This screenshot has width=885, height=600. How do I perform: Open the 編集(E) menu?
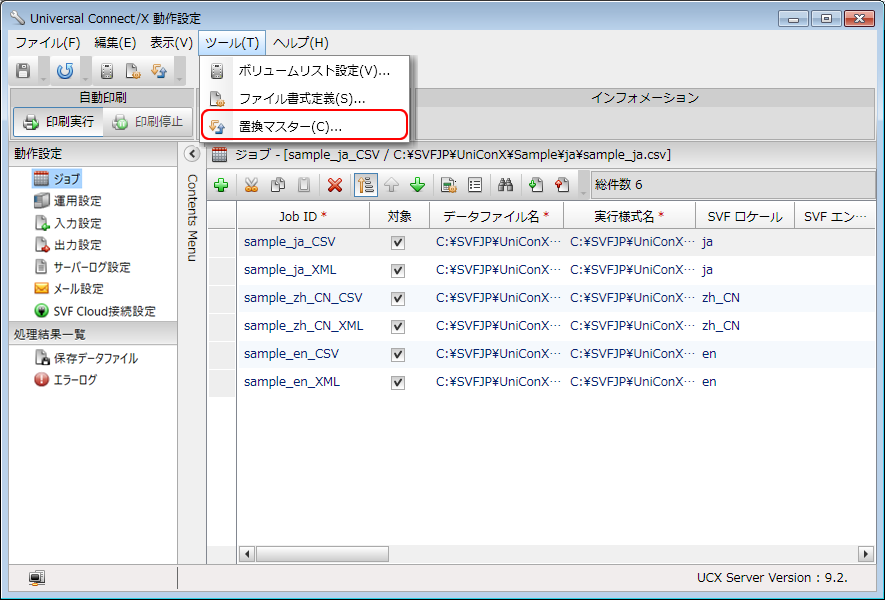coord(115,43)
